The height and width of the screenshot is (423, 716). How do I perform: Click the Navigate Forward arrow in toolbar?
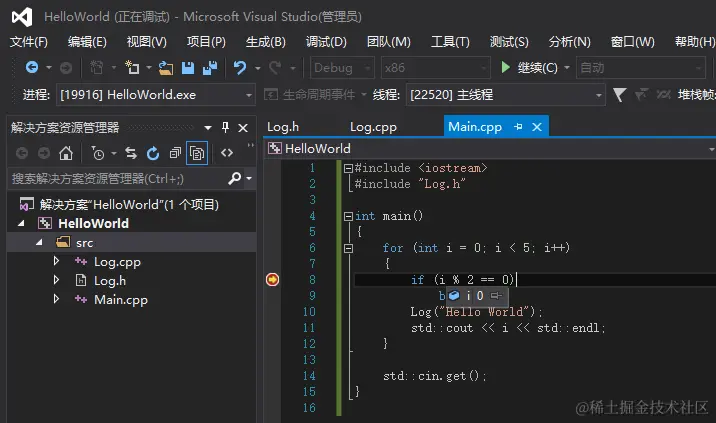click(66, 68)
